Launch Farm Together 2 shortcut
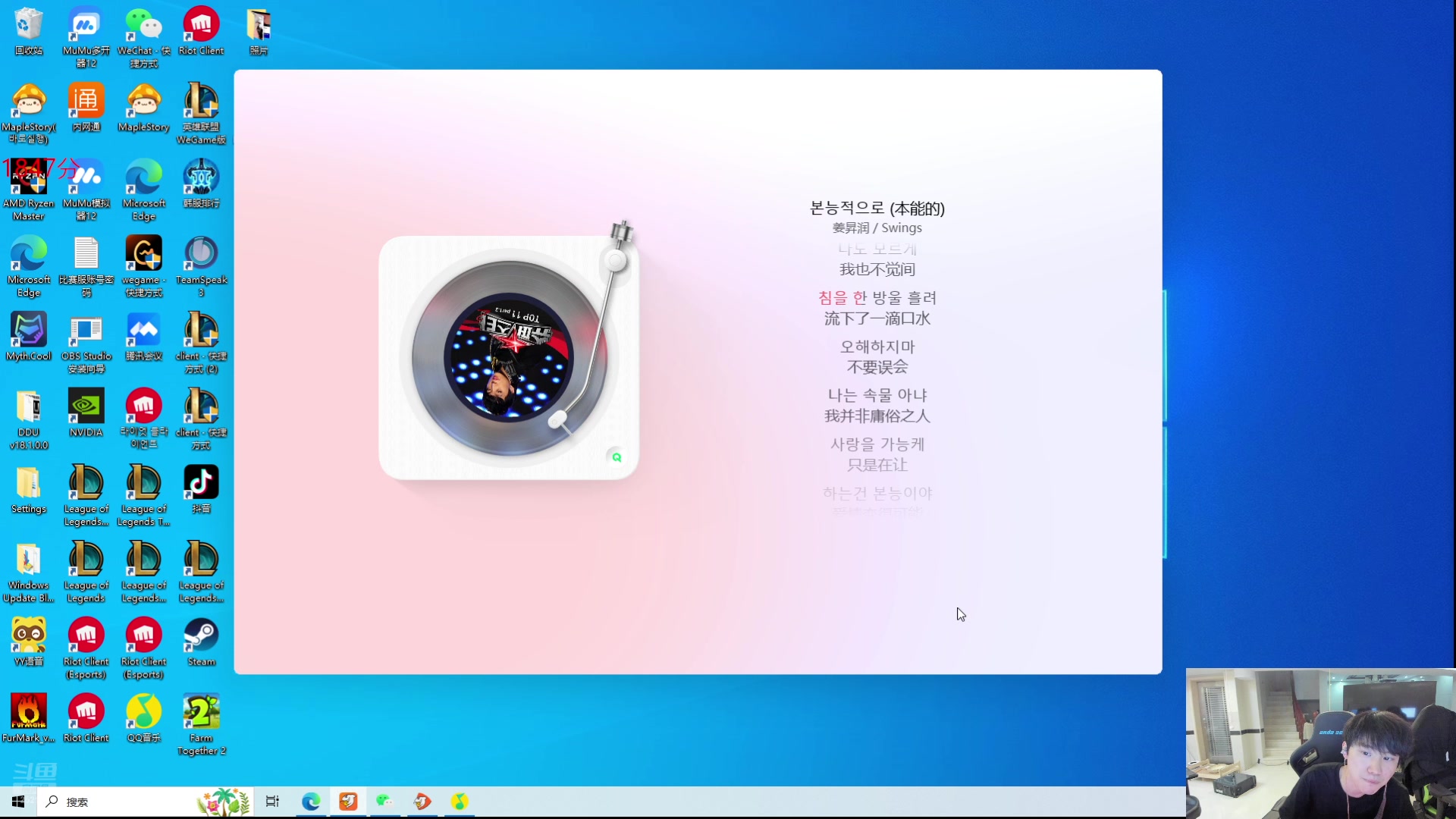This screenshot has height=819, width=1456. [x=201, y=725]
